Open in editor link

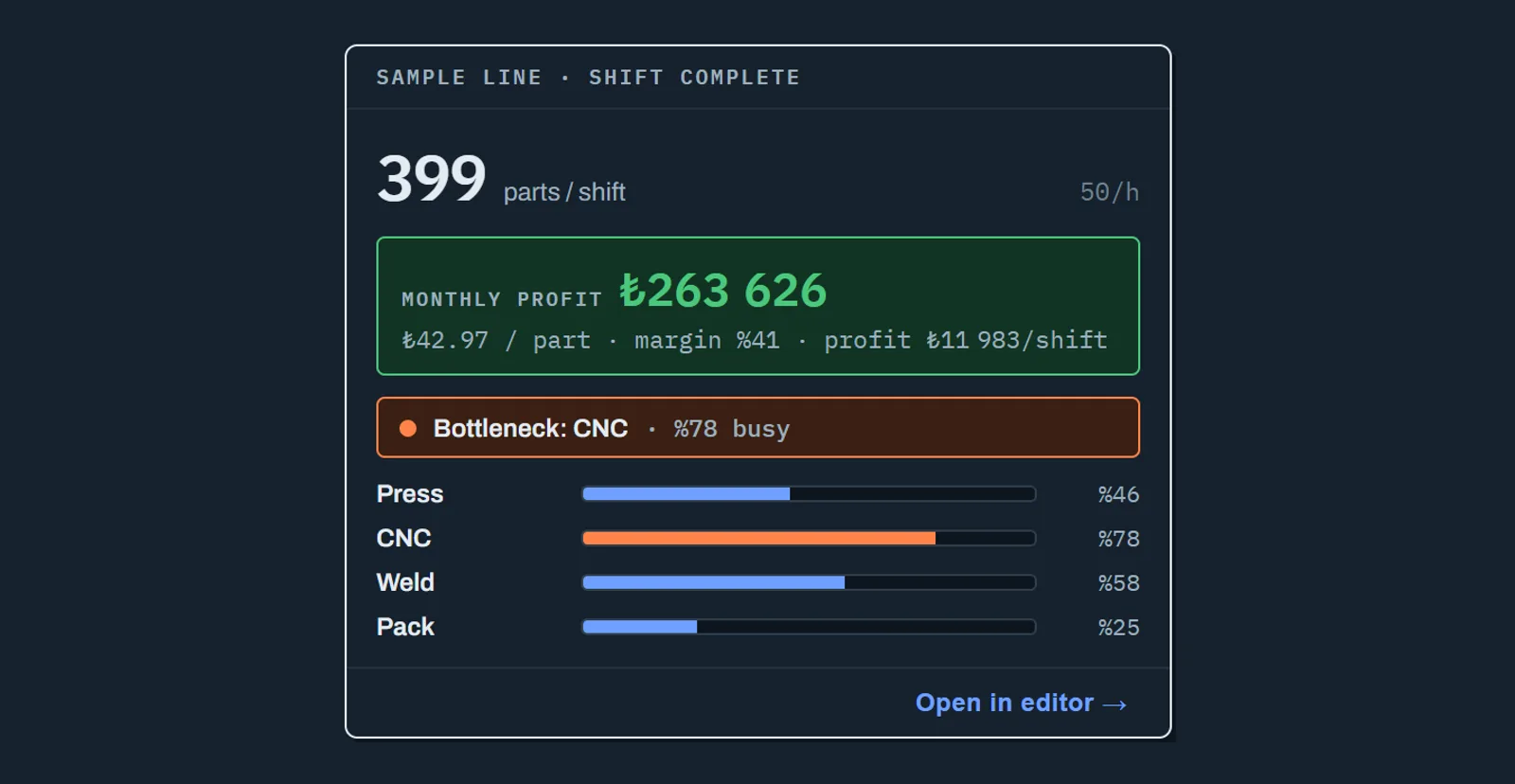coord(1021,703)
